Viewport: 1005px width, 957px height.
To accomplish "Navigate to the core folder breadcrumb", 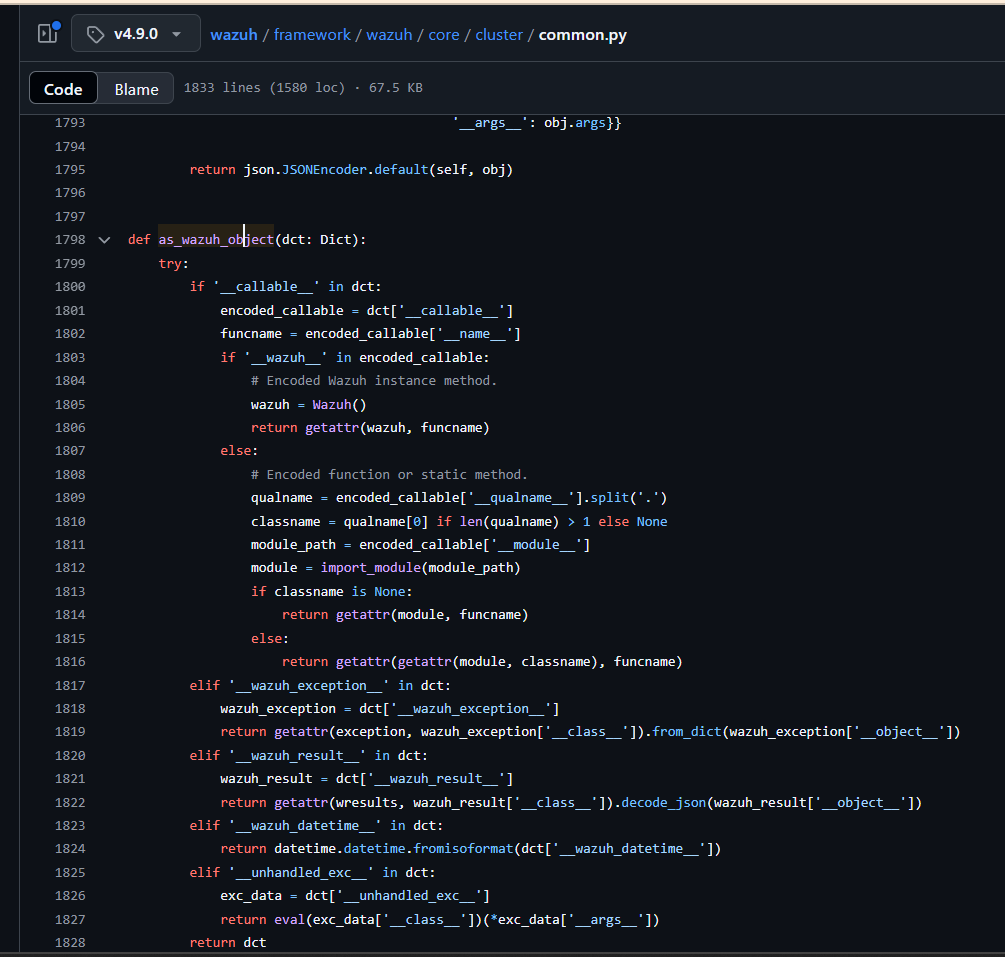I will pos(444,35).
